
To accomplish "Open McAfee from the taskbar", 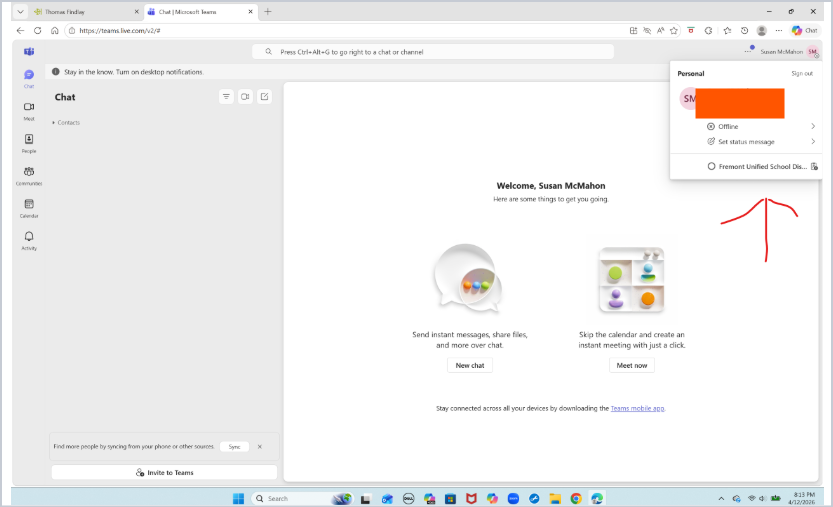I will tap(471, 498).
